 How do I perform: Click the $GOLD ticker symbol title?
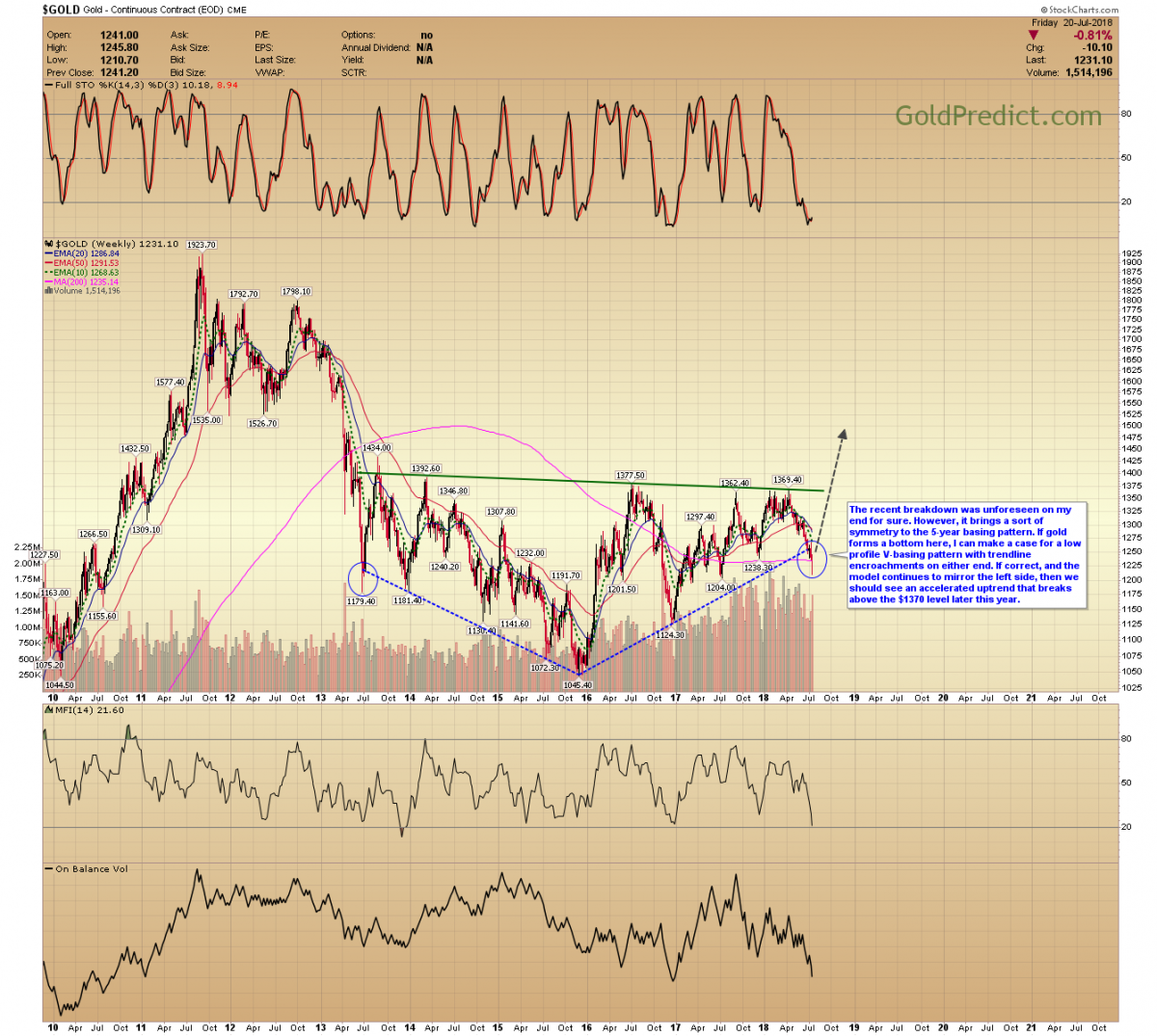[x=61, y=10]
